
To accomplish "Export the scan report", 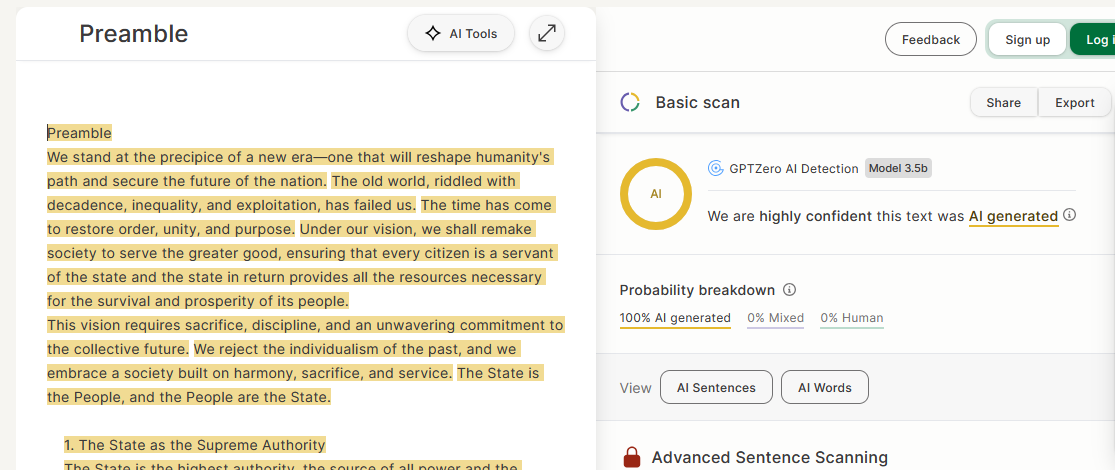I will pos(1074,102).
